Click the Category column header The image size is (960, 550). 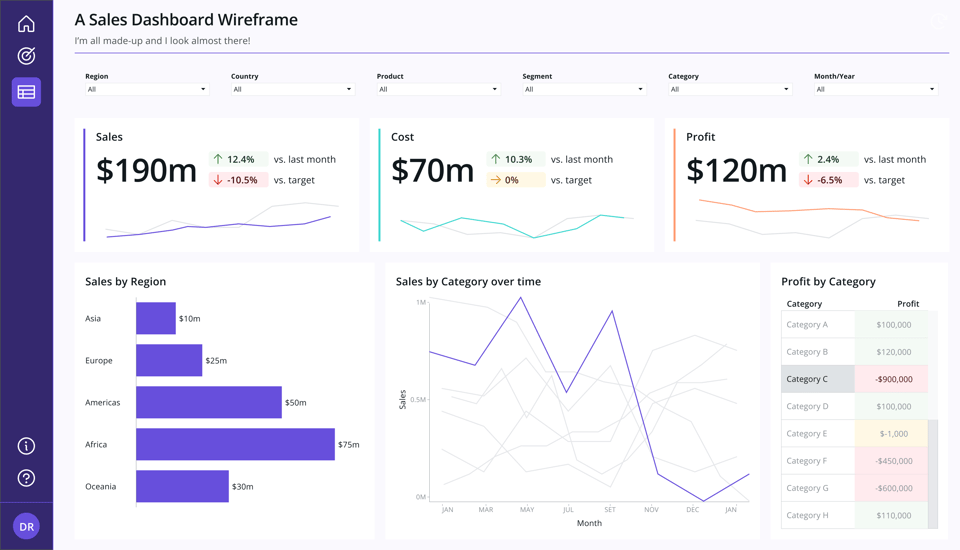(804, 304)
